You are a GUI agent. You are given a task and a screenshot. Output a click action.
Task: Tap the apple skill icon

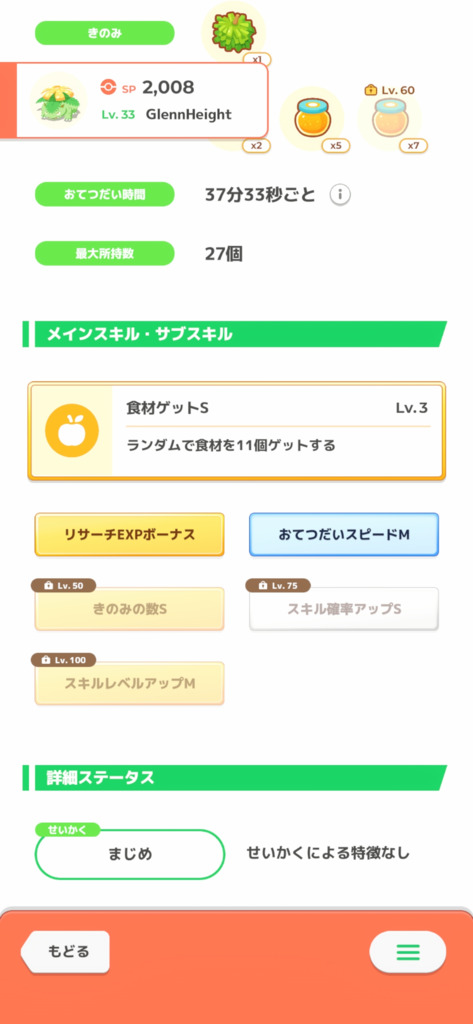point(72,431)
